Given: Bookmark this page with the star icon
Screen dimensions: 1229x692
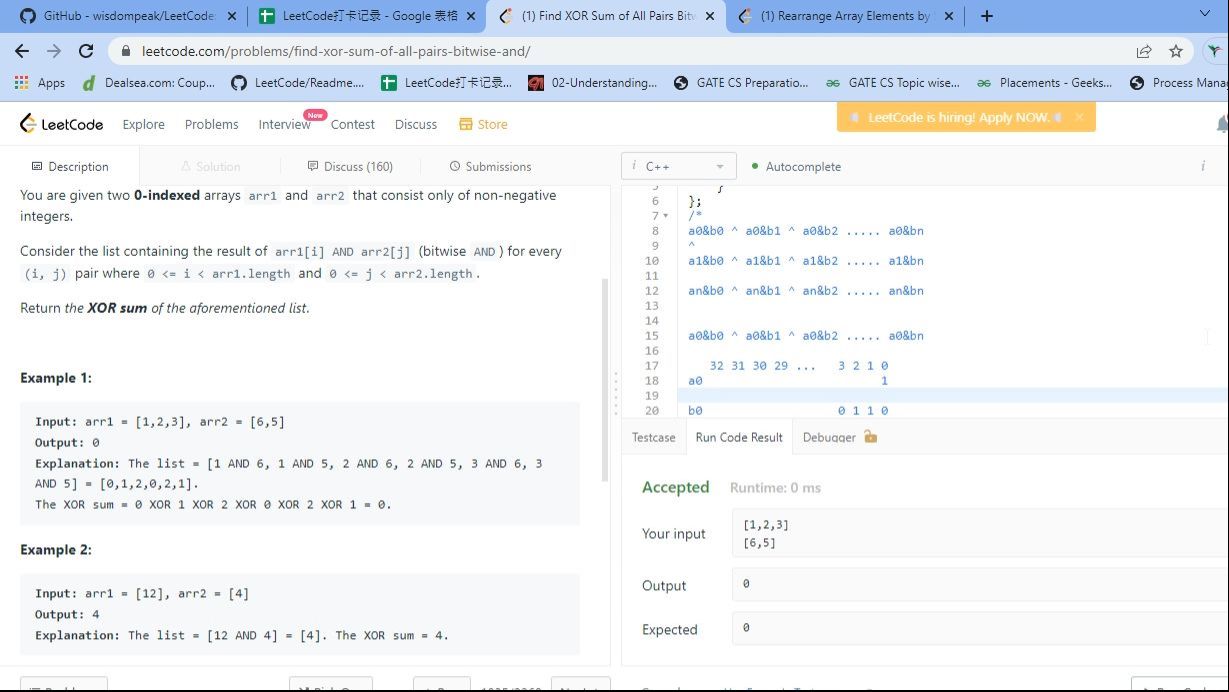Looking at the screenshot, I should point(1176,51).
